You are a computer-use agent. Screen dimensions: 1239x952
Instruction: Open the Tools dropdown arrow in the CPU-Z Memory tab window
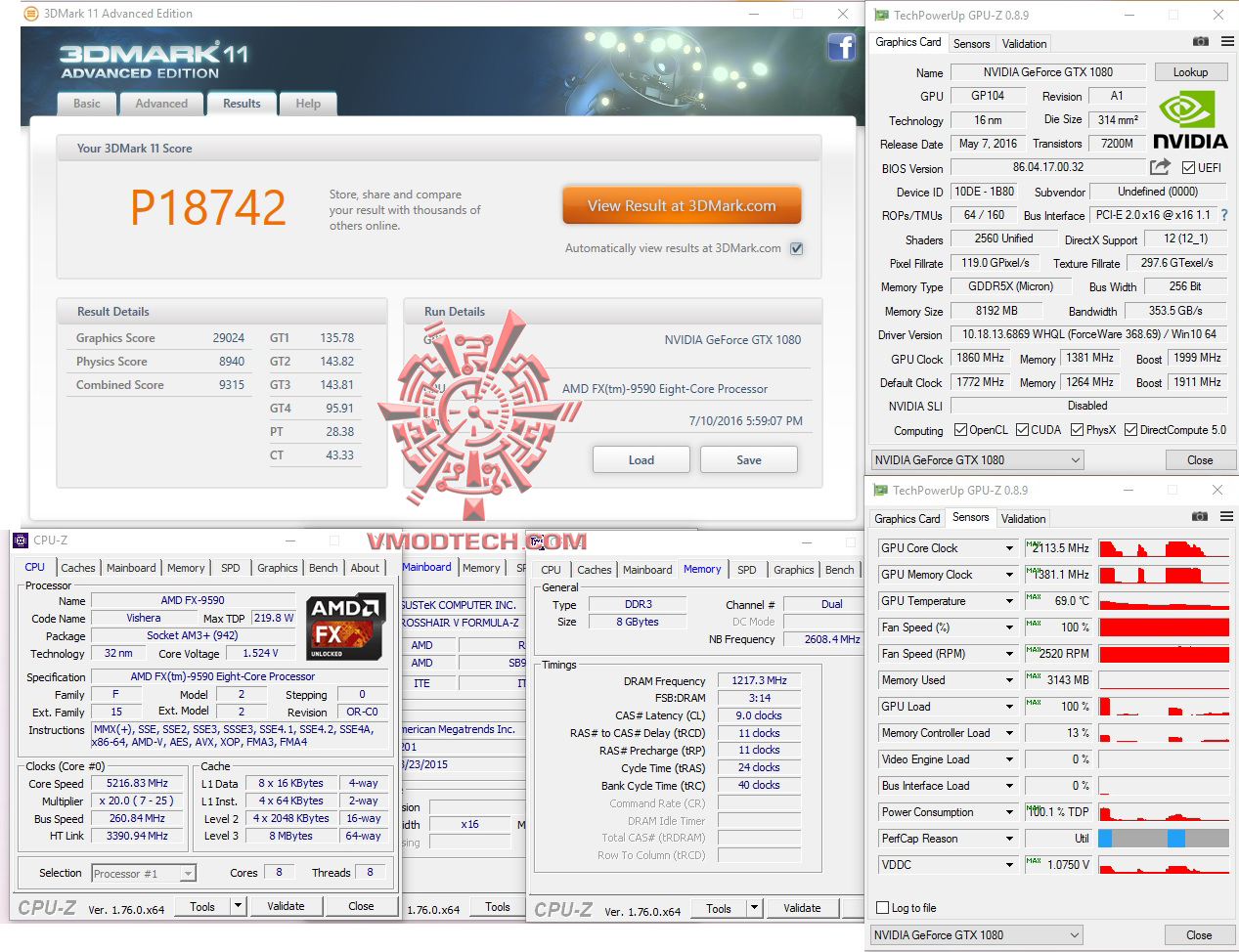tap(754, 908)
